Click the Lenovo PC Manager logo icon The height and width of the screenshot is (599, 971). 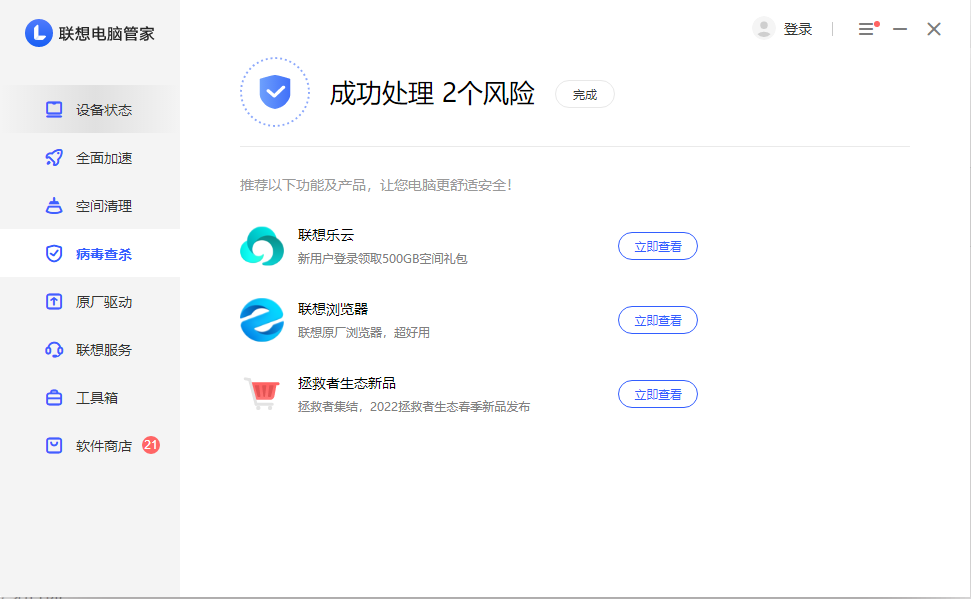point(38,33)
